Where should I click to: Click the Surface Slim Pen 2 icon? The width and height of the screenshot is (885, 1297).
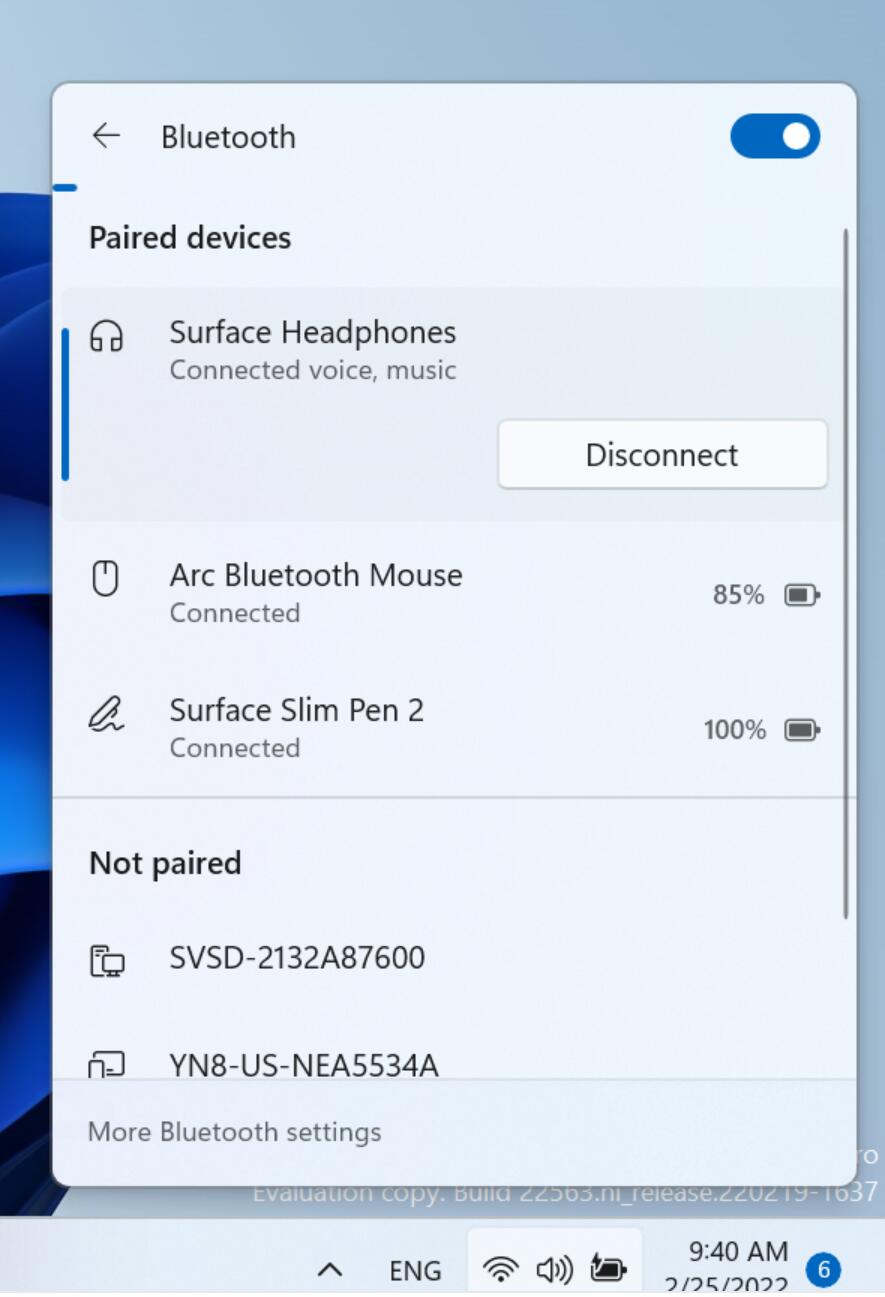(106, 714)
